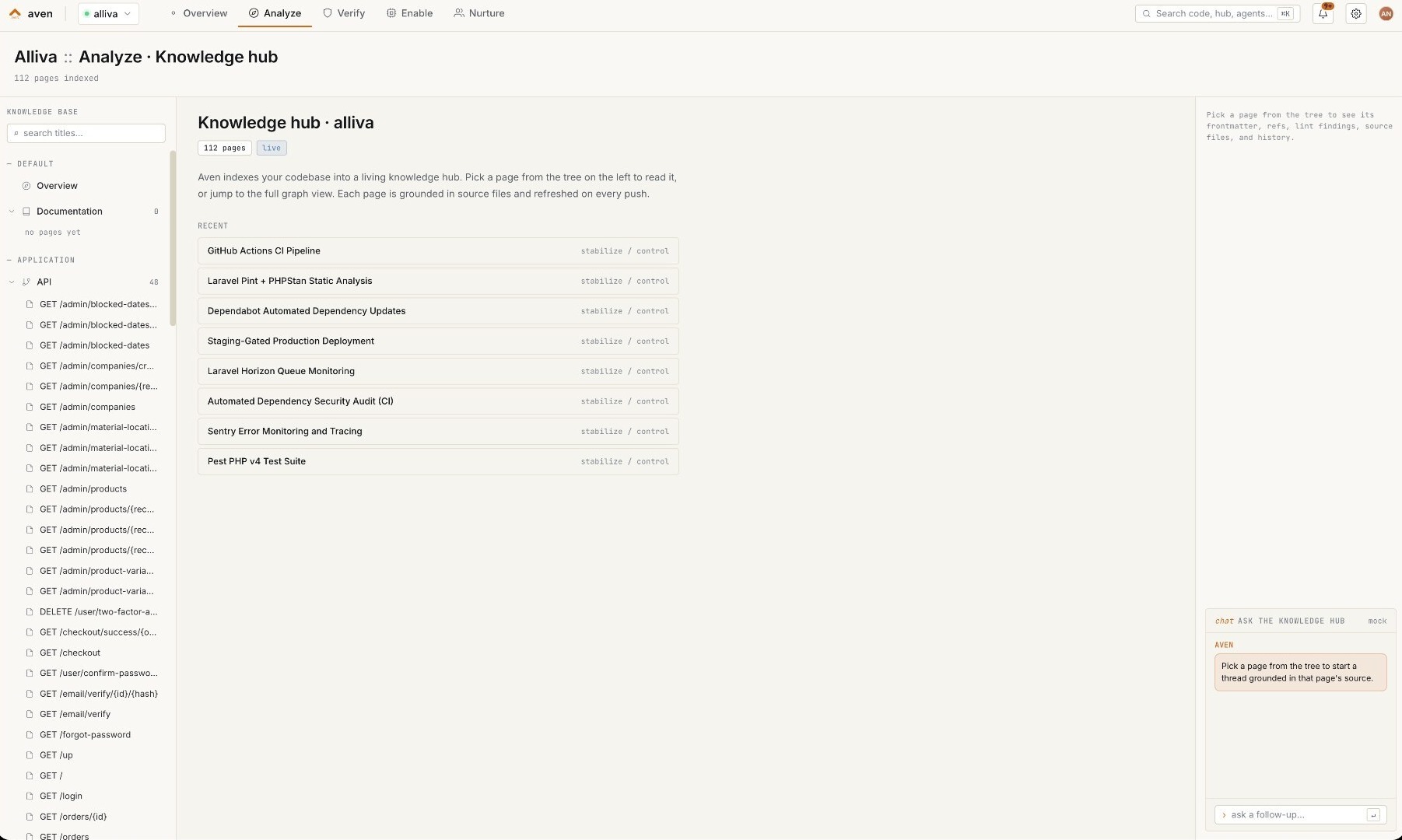Collapse the DEFAULT section group
1402x840 pixels.
[x=9, y=164]
